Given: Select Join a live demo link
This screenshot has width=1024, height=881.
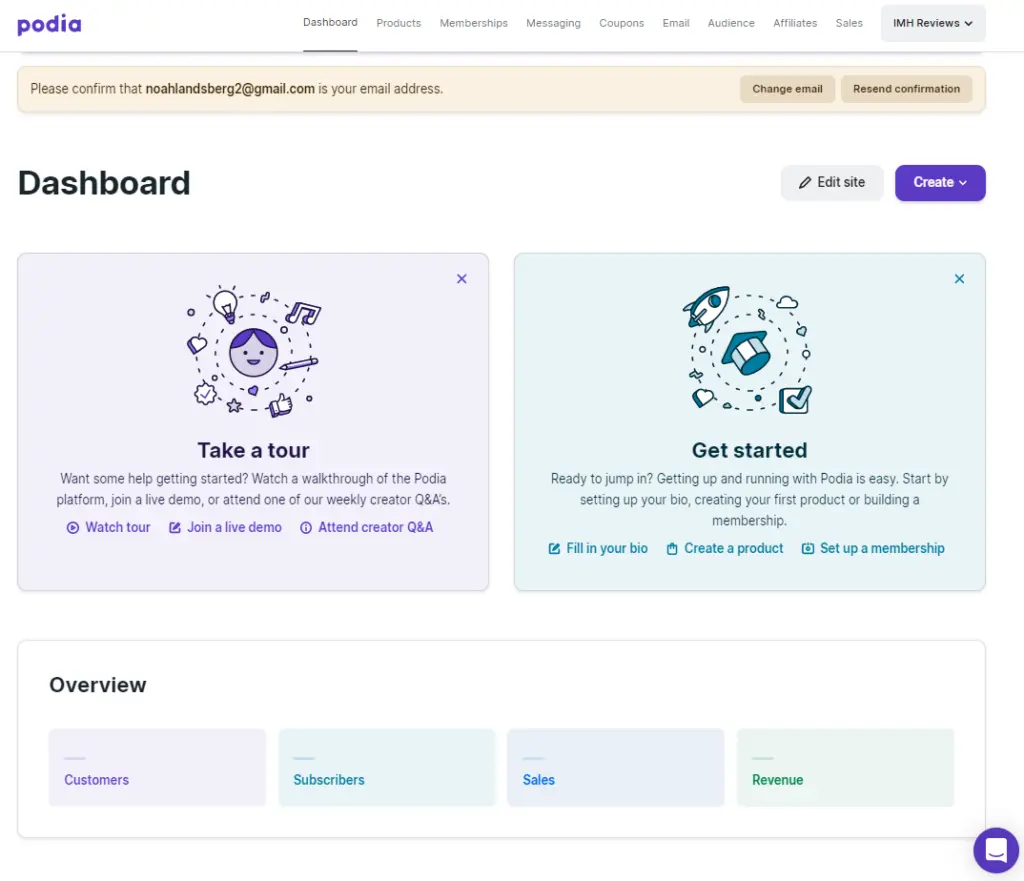Looking at the screenshot, I should click(226, 527).
